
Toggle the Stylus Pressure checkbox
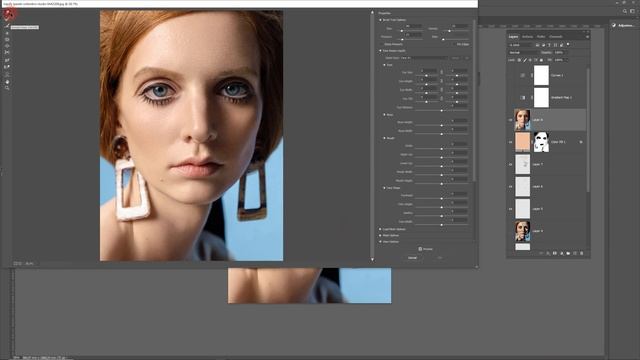[x=381, y=44]
